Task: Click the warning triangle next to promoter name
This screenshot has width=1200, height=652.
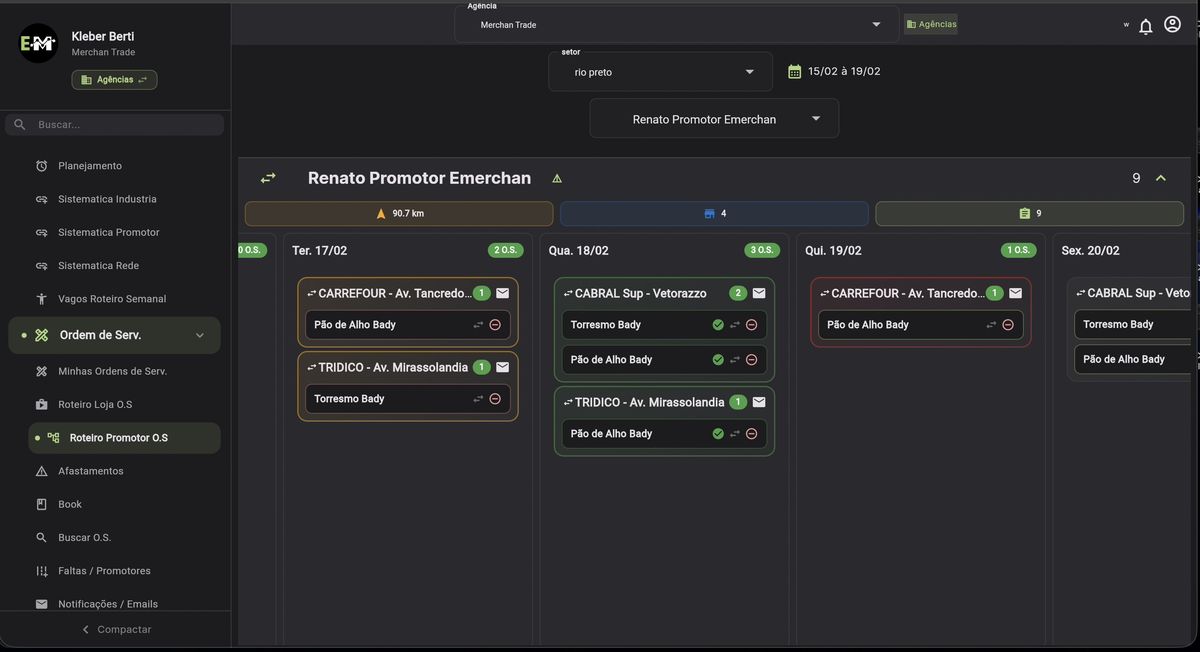Action: 557,179
